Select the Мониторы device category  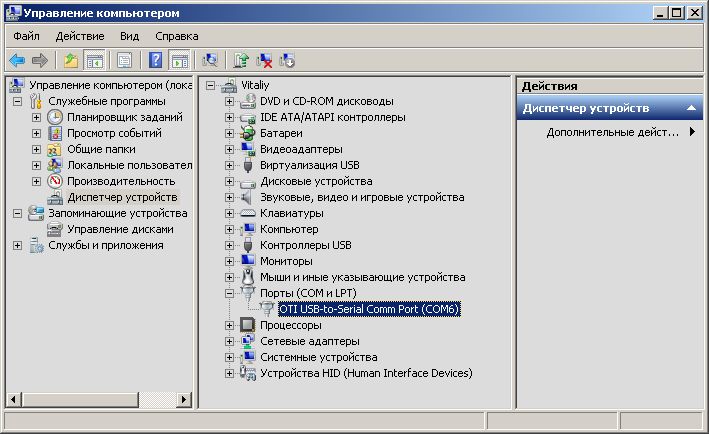(x=286, y=261)
